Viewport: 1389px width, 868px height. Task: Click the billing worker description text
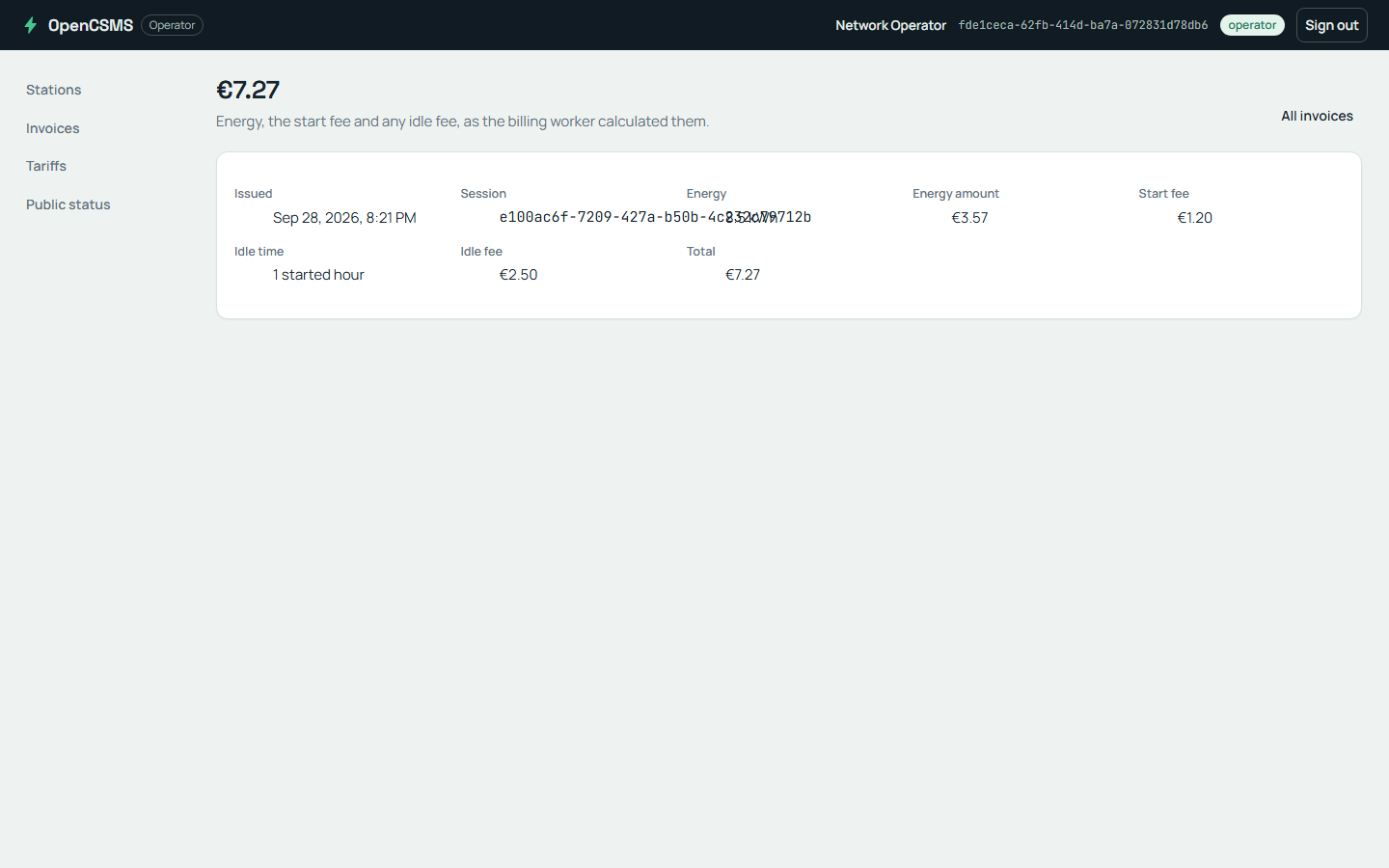[x=462, y=122]
